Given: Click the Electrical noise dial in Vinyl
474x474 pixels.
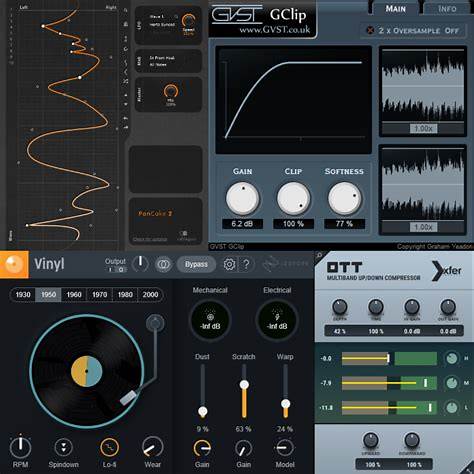Looking at the screenshot, I should tap(277, 320).
